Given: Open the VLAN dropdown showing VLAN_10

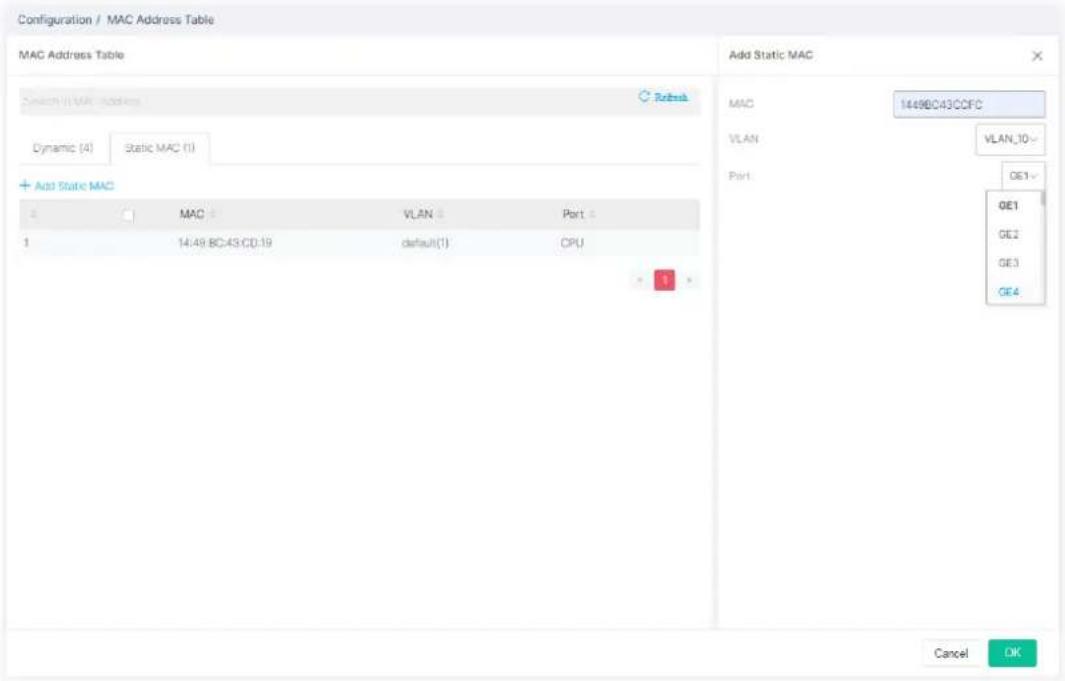Looking at the screenshot, I should [1010, 139].
